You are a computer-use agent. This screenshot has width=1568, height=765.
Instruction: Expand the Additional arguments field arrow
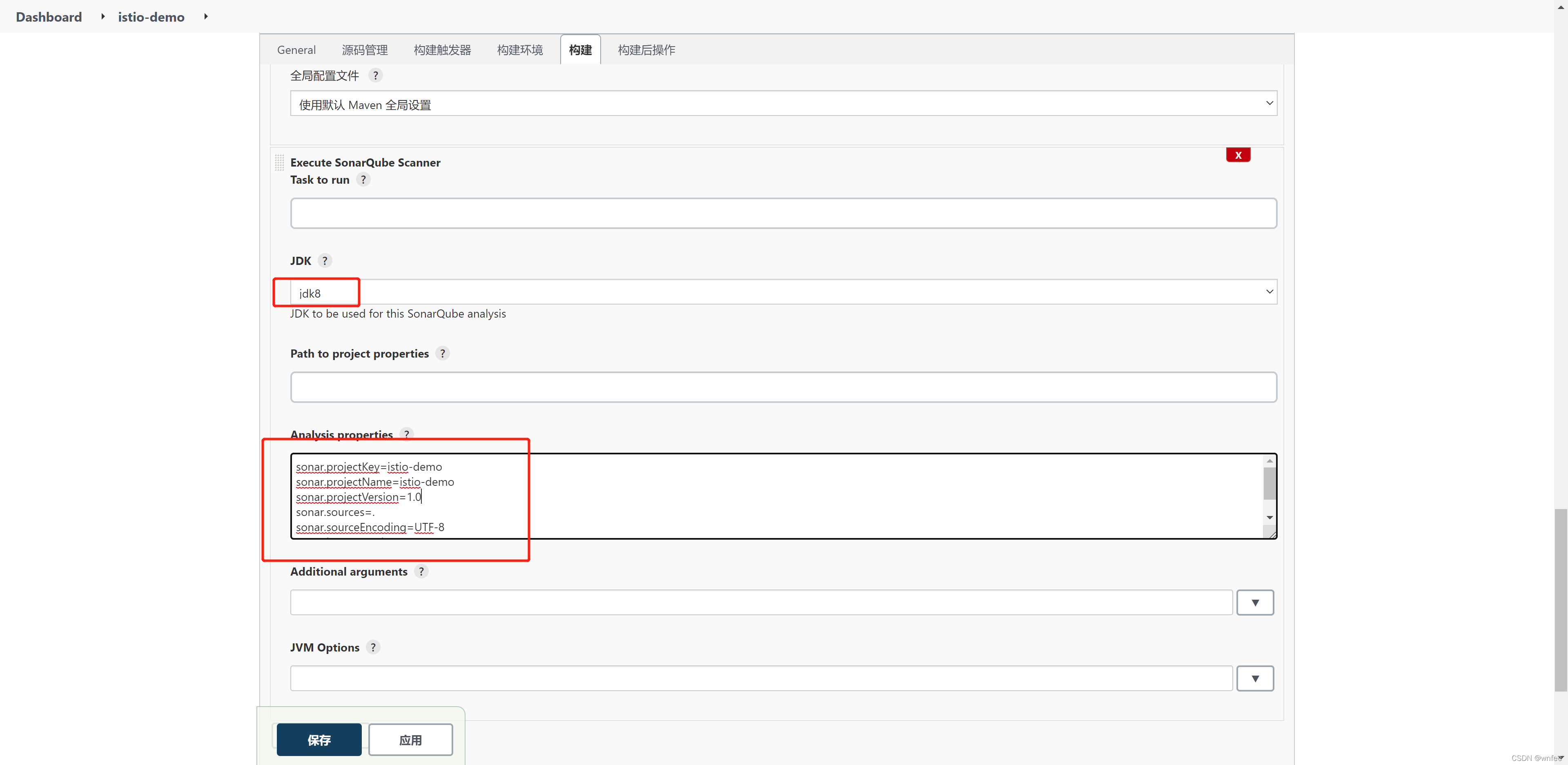pos(1254,603)
